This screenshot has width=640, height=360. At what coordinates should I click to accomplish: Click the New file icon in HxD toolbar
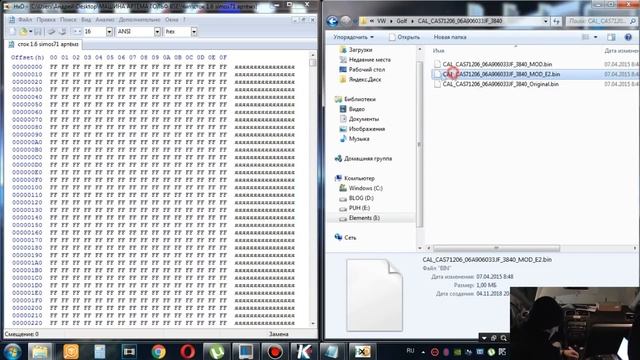[x=13, y=31]
